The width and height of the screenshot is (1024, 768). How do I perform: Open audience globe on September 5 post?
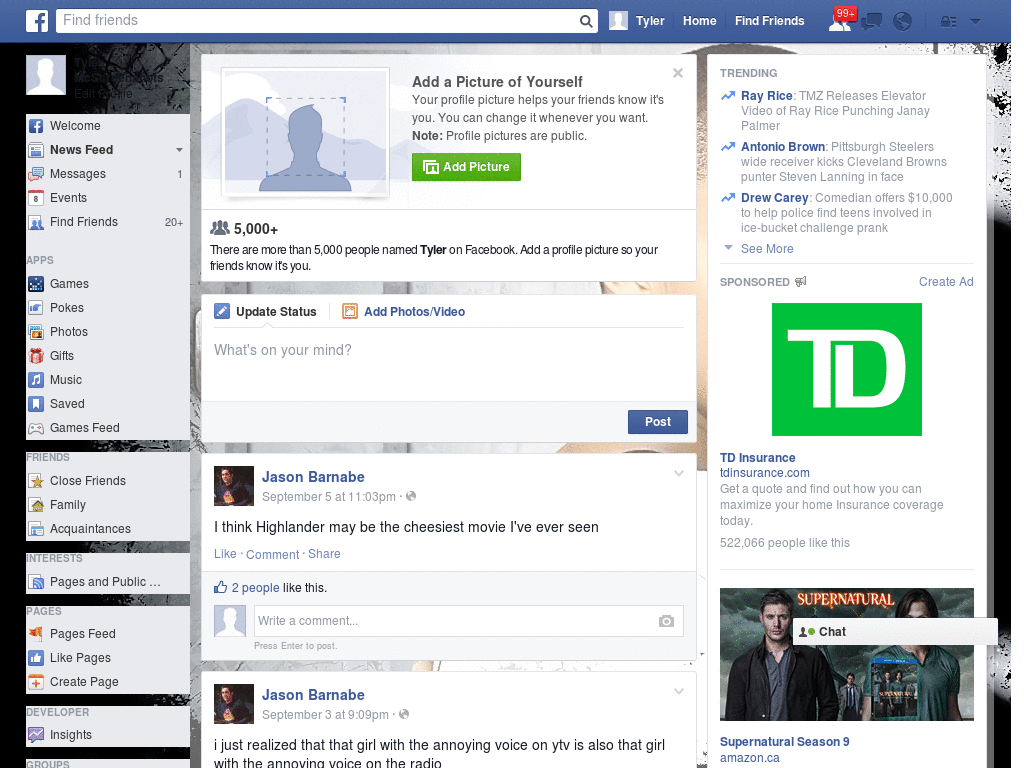411,496
